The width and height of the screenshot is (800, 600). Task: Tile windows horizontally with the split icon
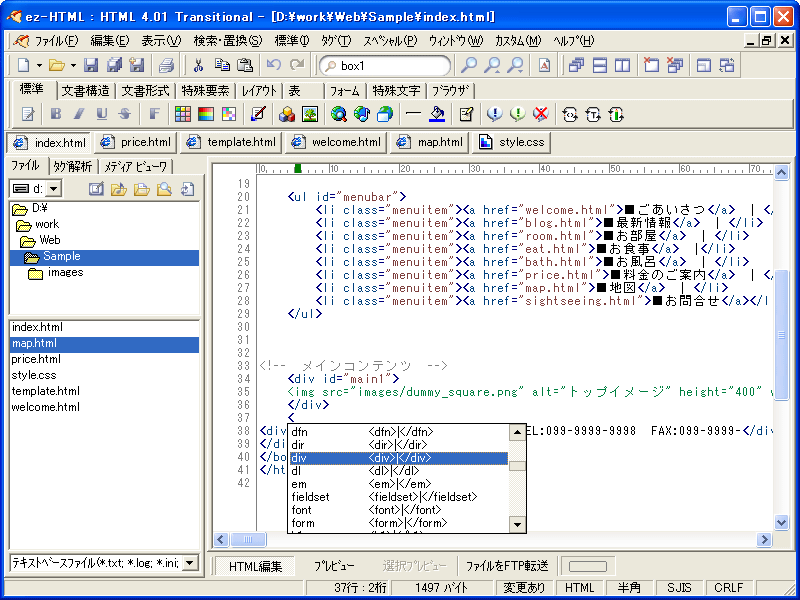click(599, 65)
